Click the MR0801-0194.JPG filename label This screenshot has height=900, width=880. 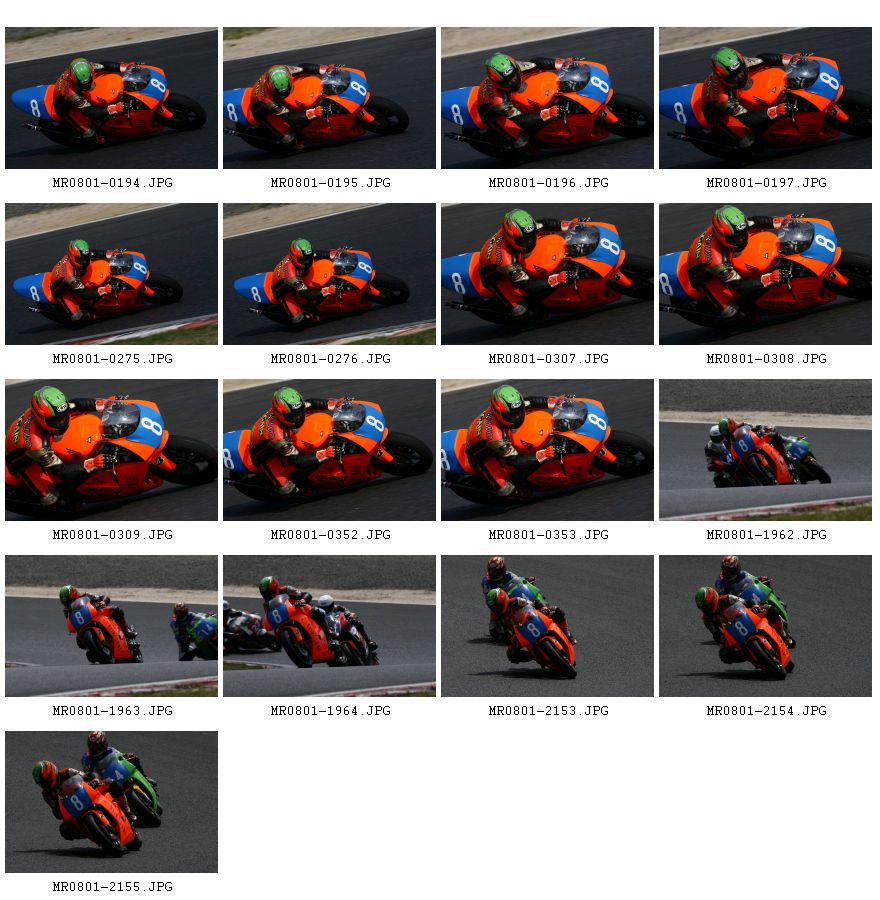113,183
